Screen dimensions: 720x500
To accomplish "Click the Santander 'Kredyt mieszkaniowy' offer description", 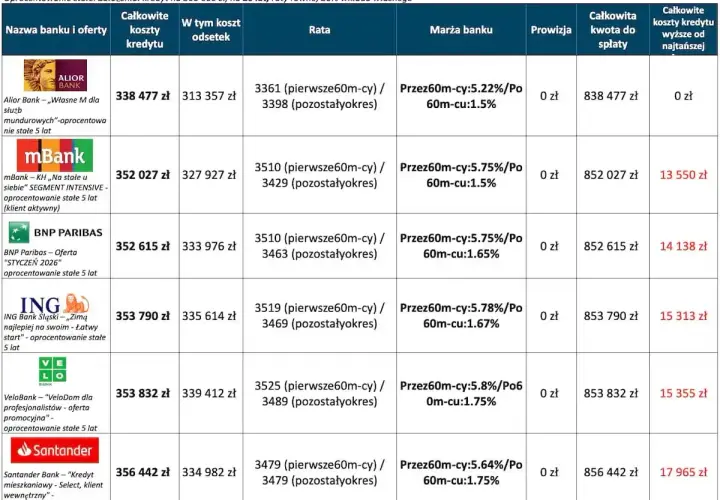I will (53, 485).
